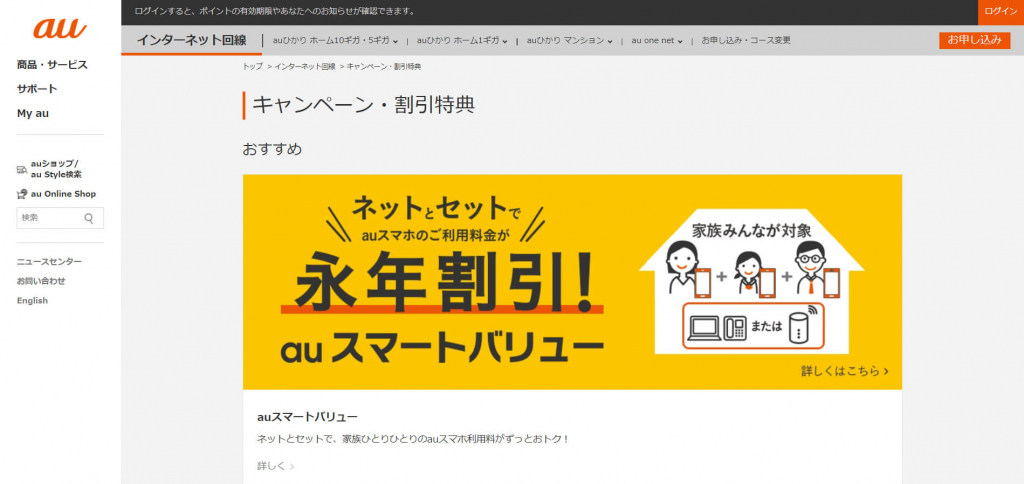This screenshot has height=484, width=1024.
Task: Click 詳しくはこちら on the banner
Action: click(845, 371)
